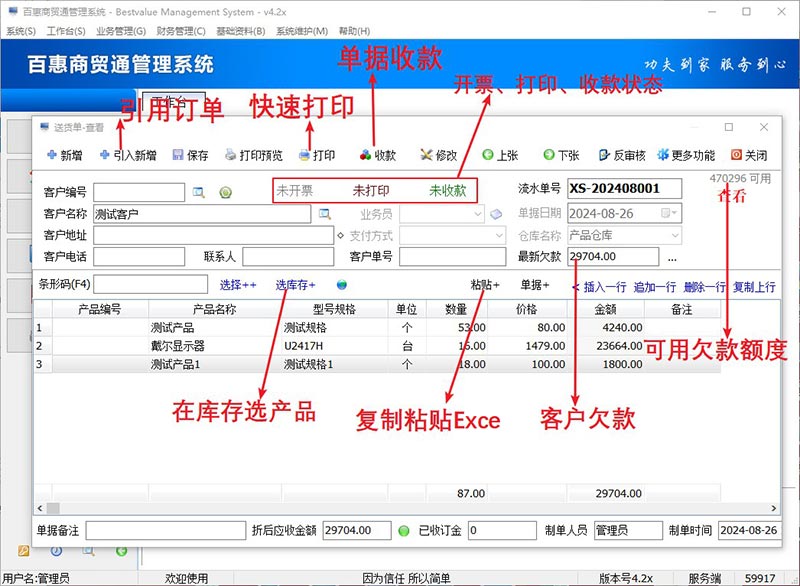The image size is (800, 586).
Task: Click the 粘贴+ link
Action: pyautogui.click(x=485, y=285)
